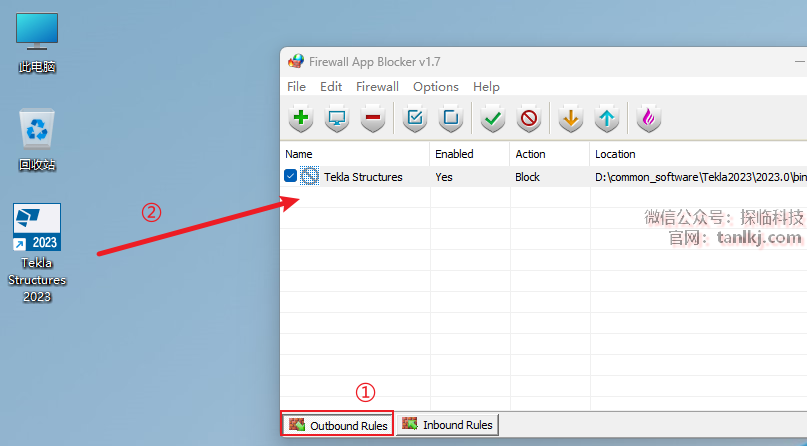Select the 回收站 recycle bin icon
This screenshot has height=446, width=807.
[x=37, y=140]
